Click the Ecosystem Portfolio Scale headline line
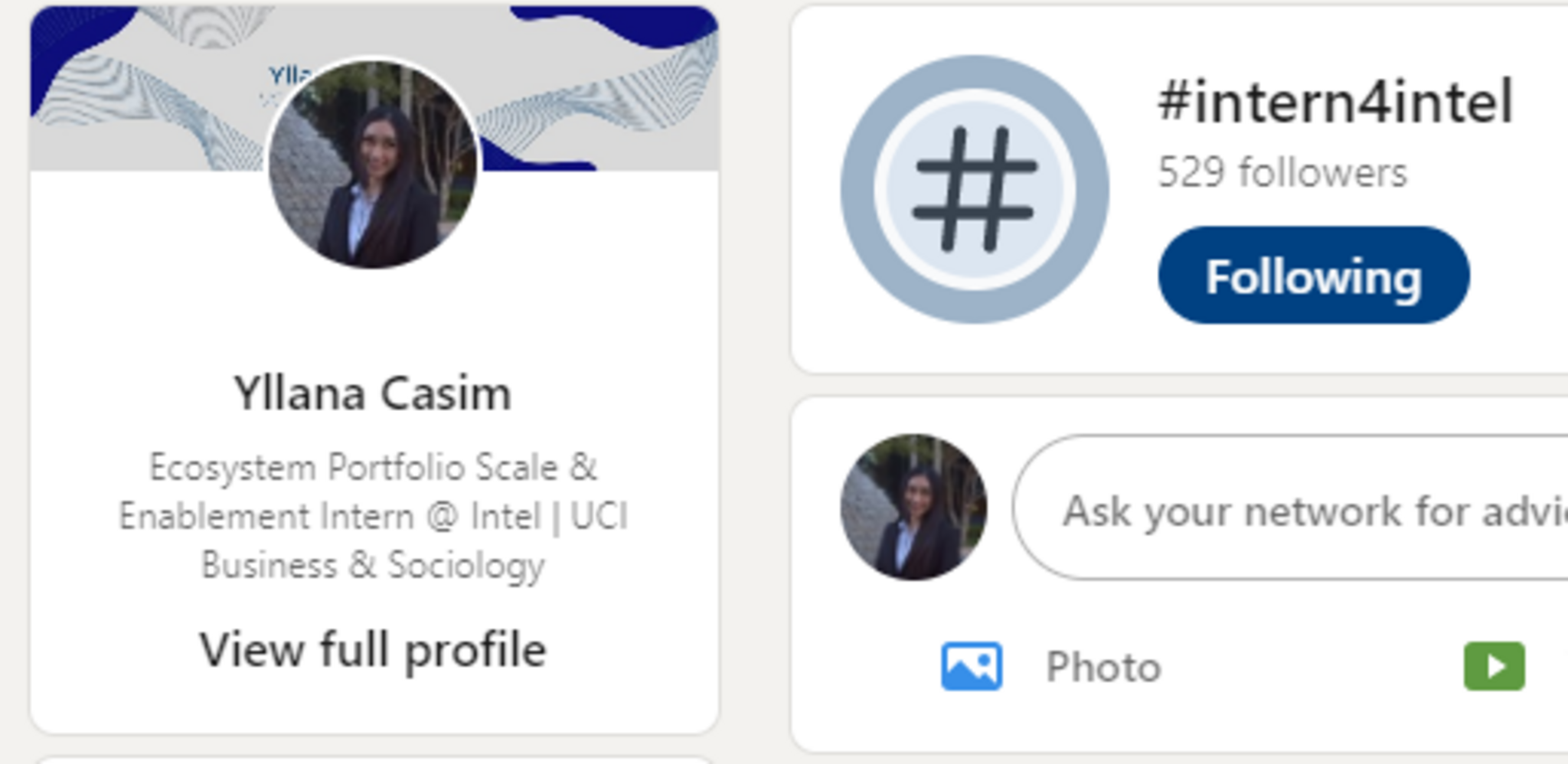 point(373,467)
